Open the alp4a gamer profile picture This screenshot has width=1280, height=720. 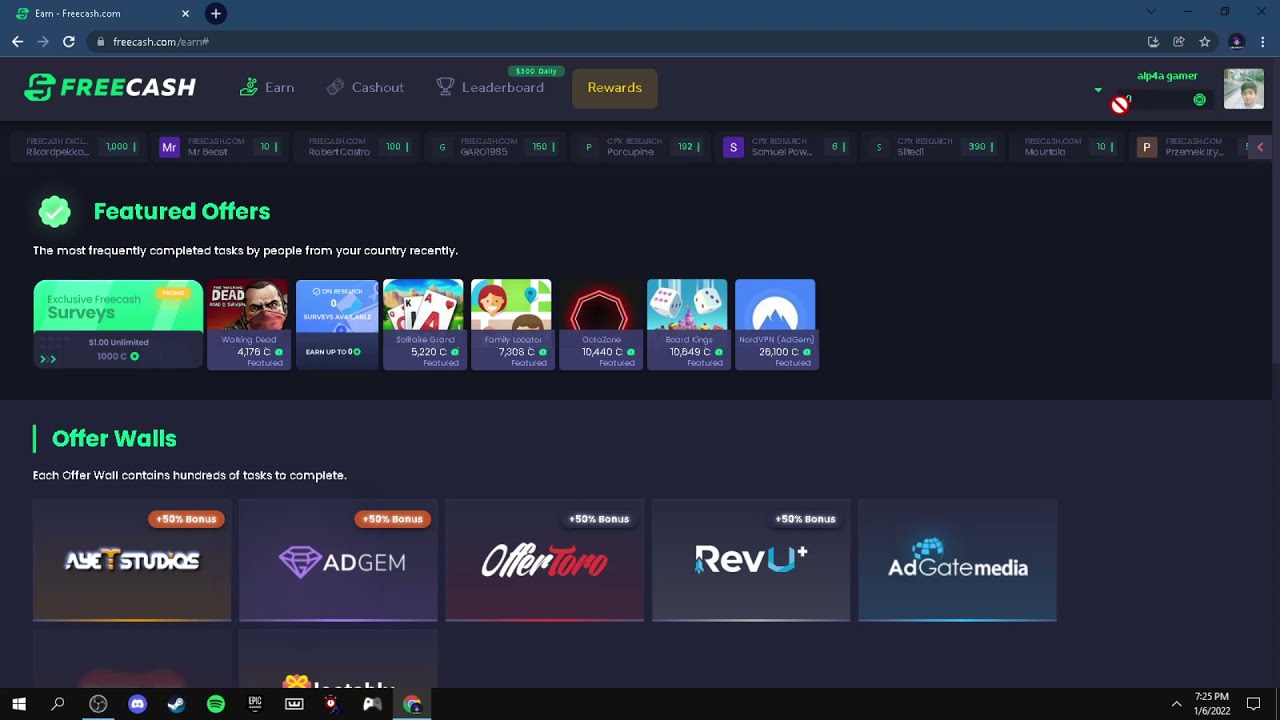click(x=1244, y=88)
